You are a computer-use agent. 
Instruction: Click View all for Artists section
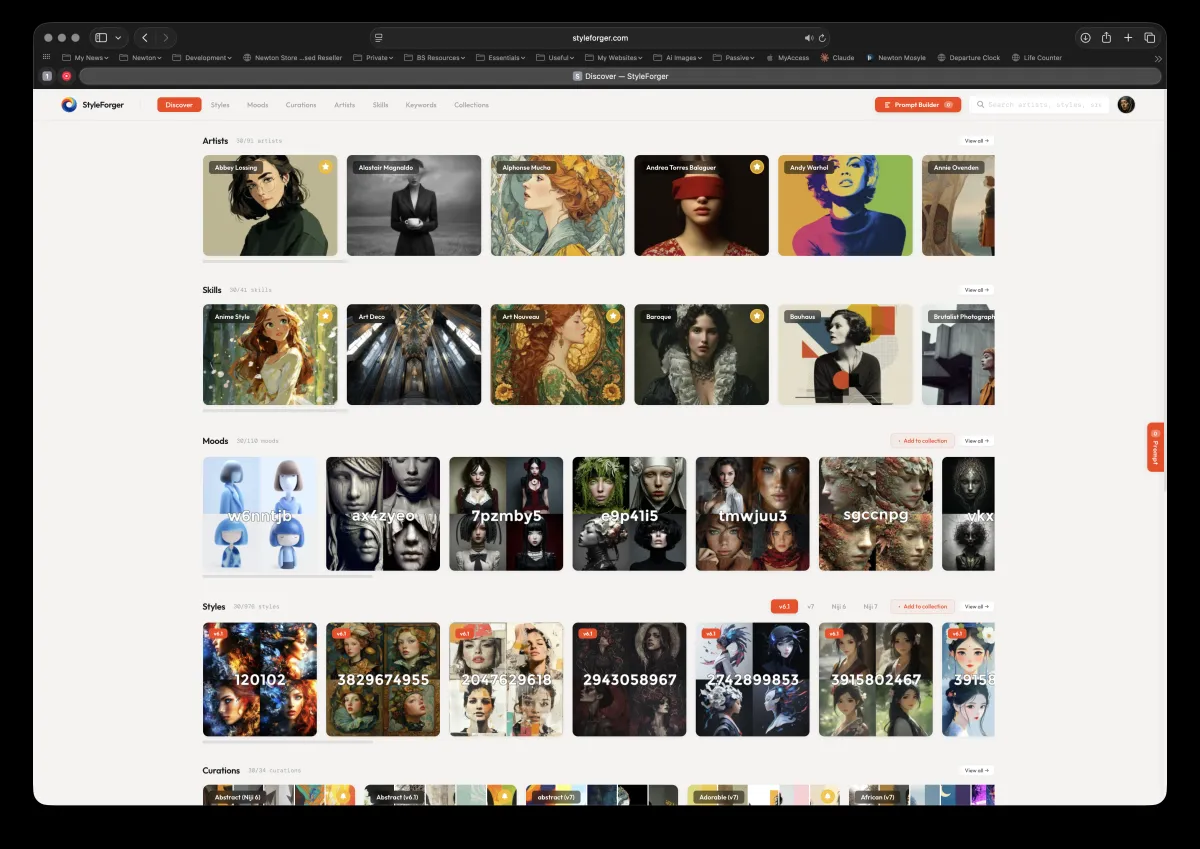(x=976, y=141)
